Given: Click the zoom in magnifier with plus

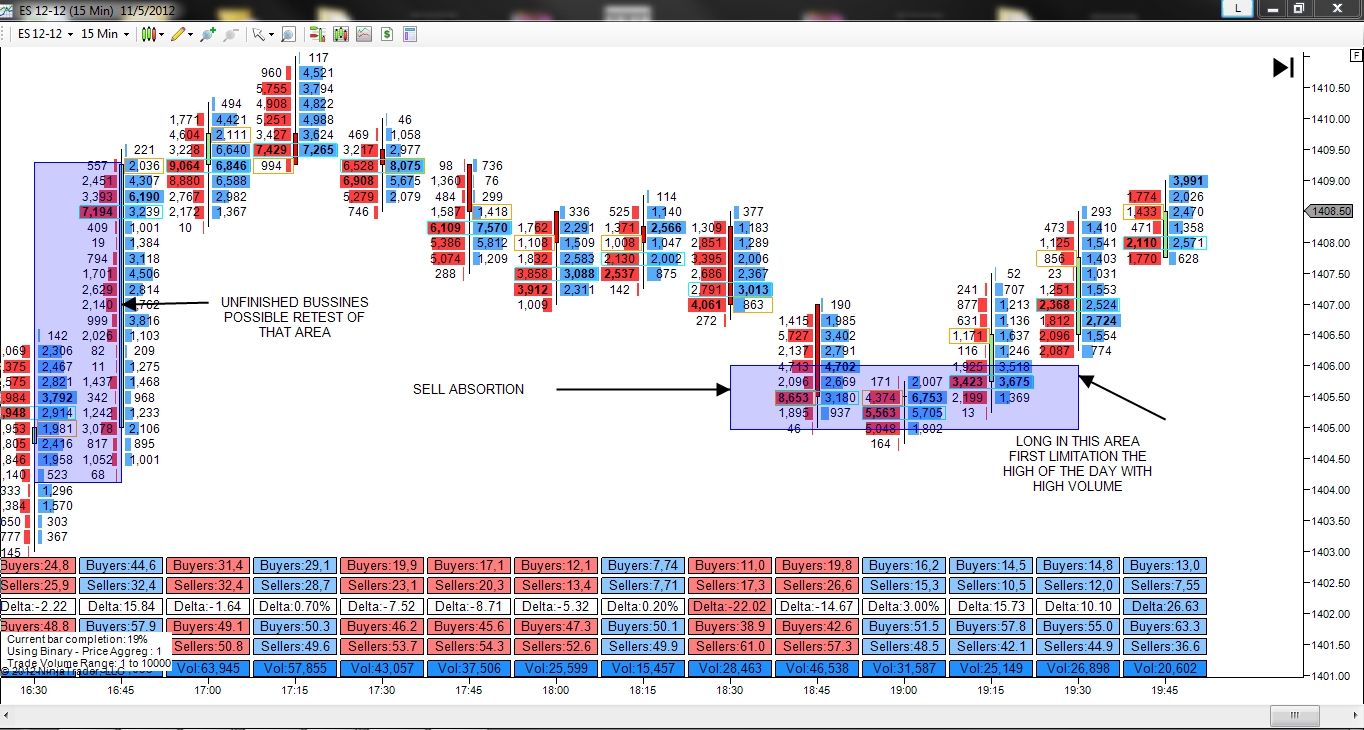Looking at the screenshot, I should tap(208, 34).
